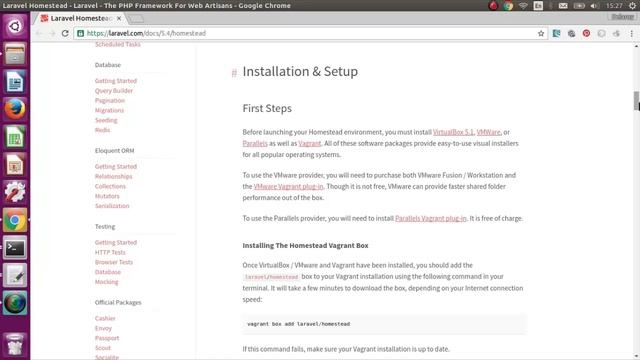The width and height of the screenshot is (640, 360).
Task: Open Migrations docs page
Action: click(x=109, y=110)
